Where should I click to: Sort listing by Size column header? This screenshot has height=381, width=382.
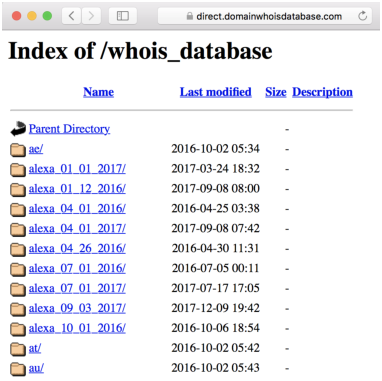[276, 92]
